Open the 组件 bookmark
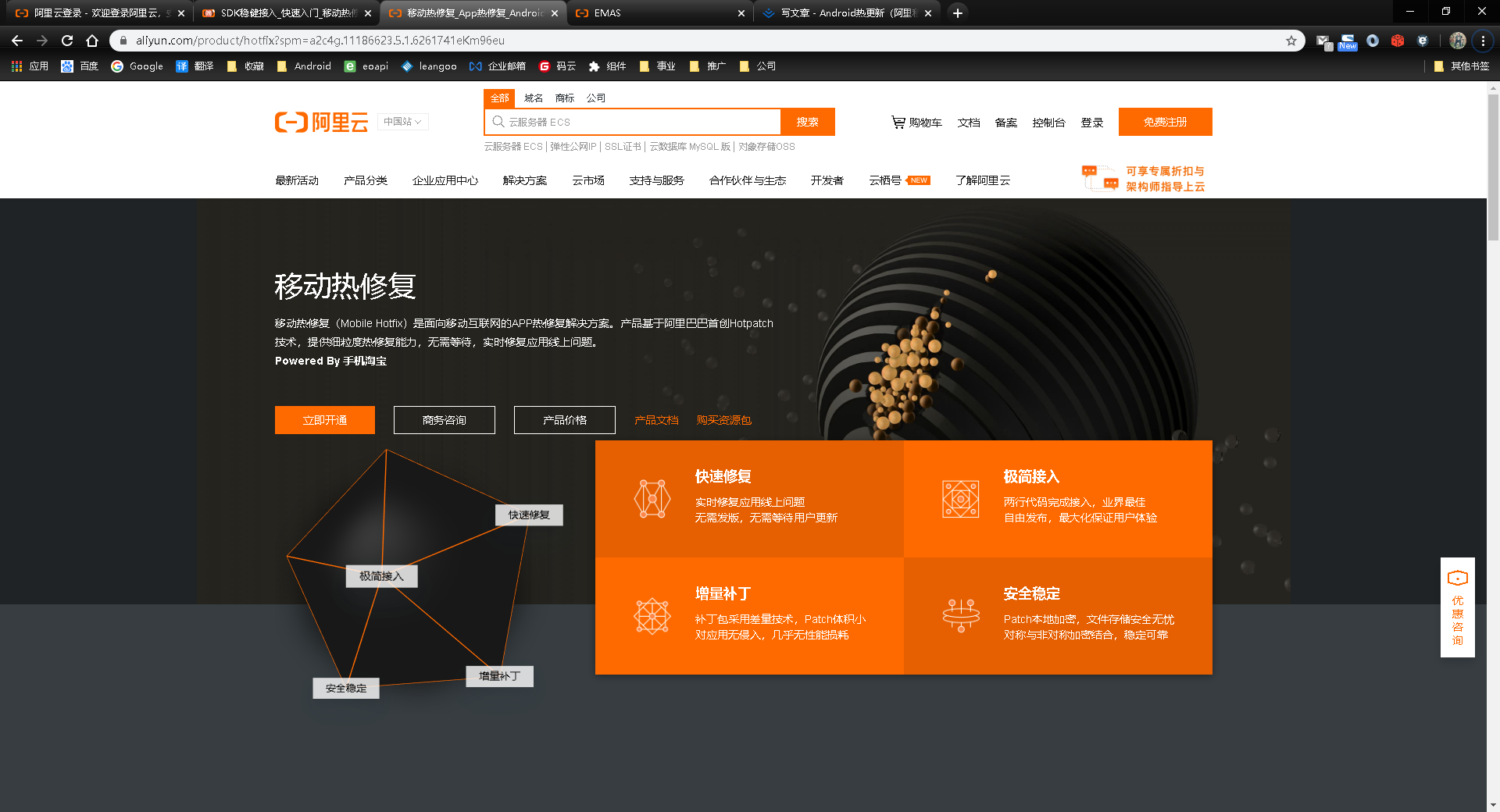Screen dimensions: 1500x812 click(607, 66)
